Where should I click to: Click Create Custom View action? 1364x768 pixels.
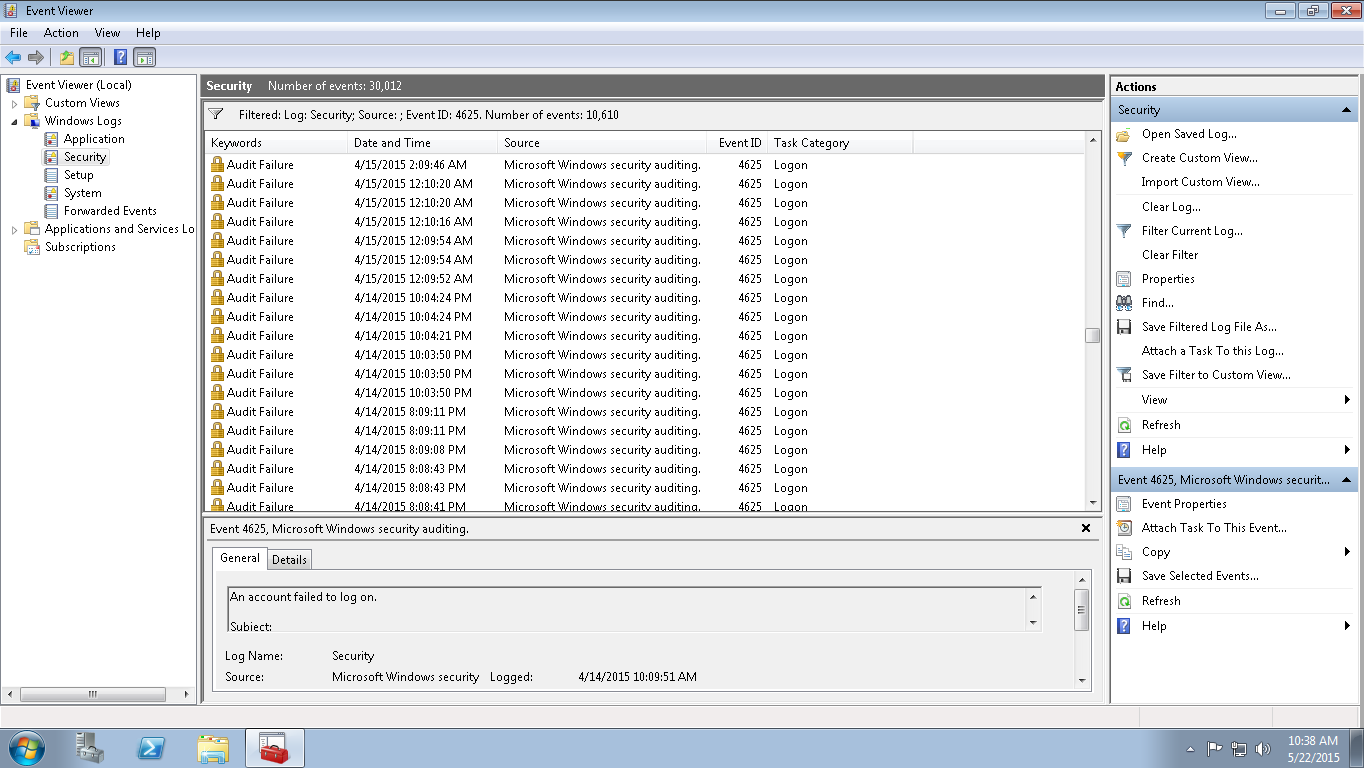point(1200,158)
